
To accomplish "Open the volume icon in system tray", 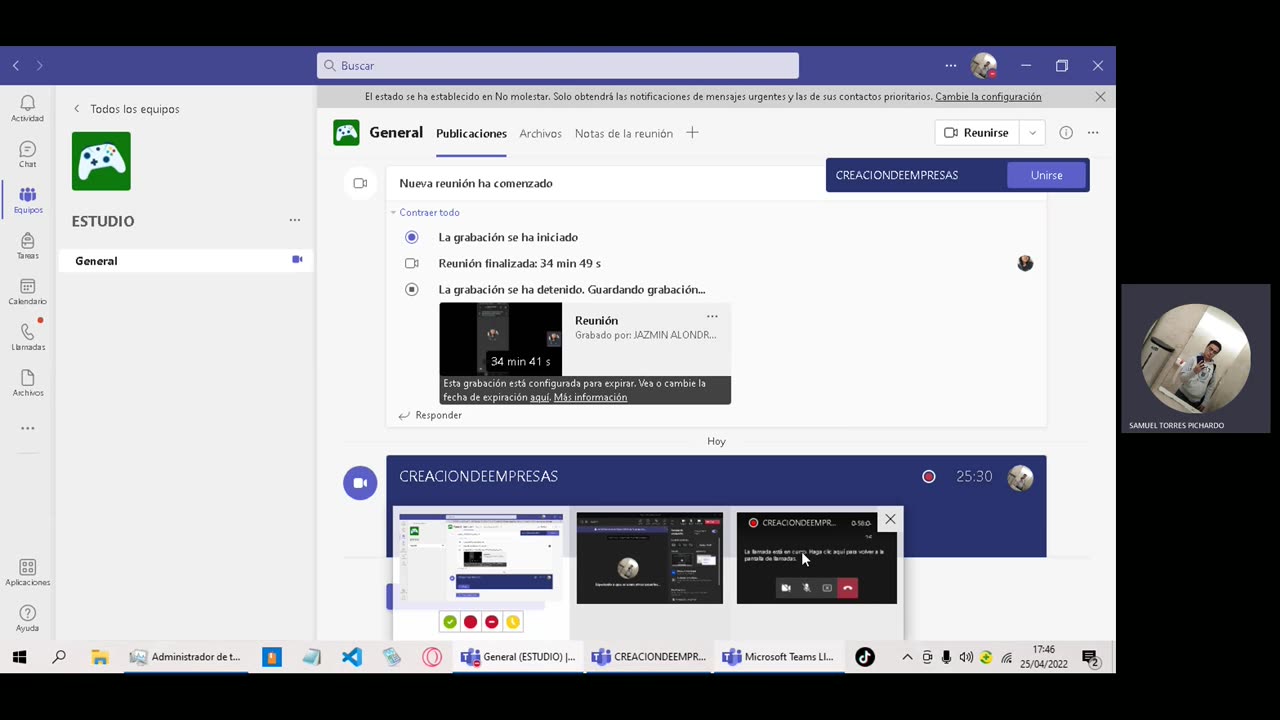I will pos(965,657).
